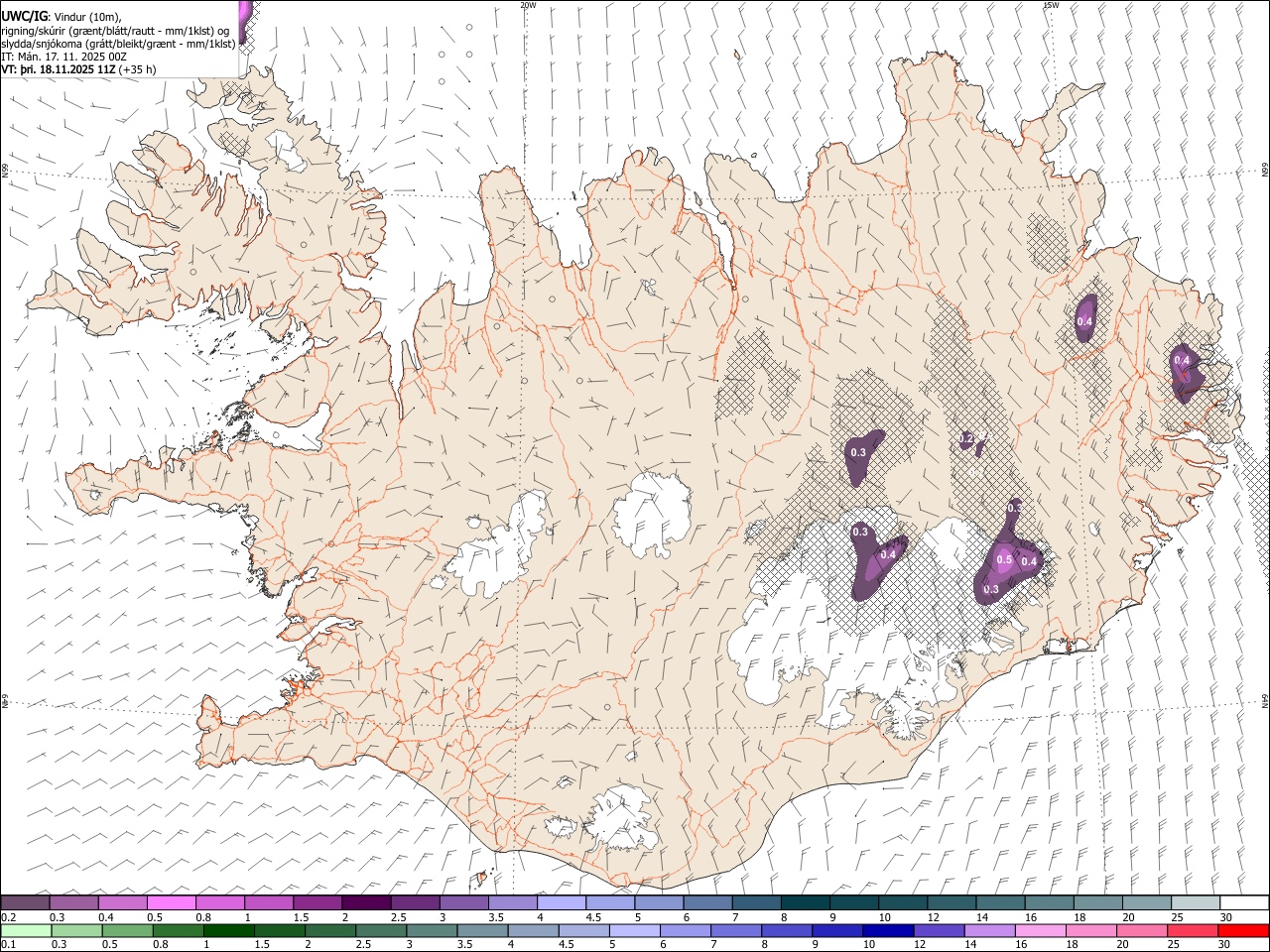This screenshot has width=1270, height=952.
Task: Pick the dark teal 8–9 swatch, top legend row
Action: coord(805,903)
